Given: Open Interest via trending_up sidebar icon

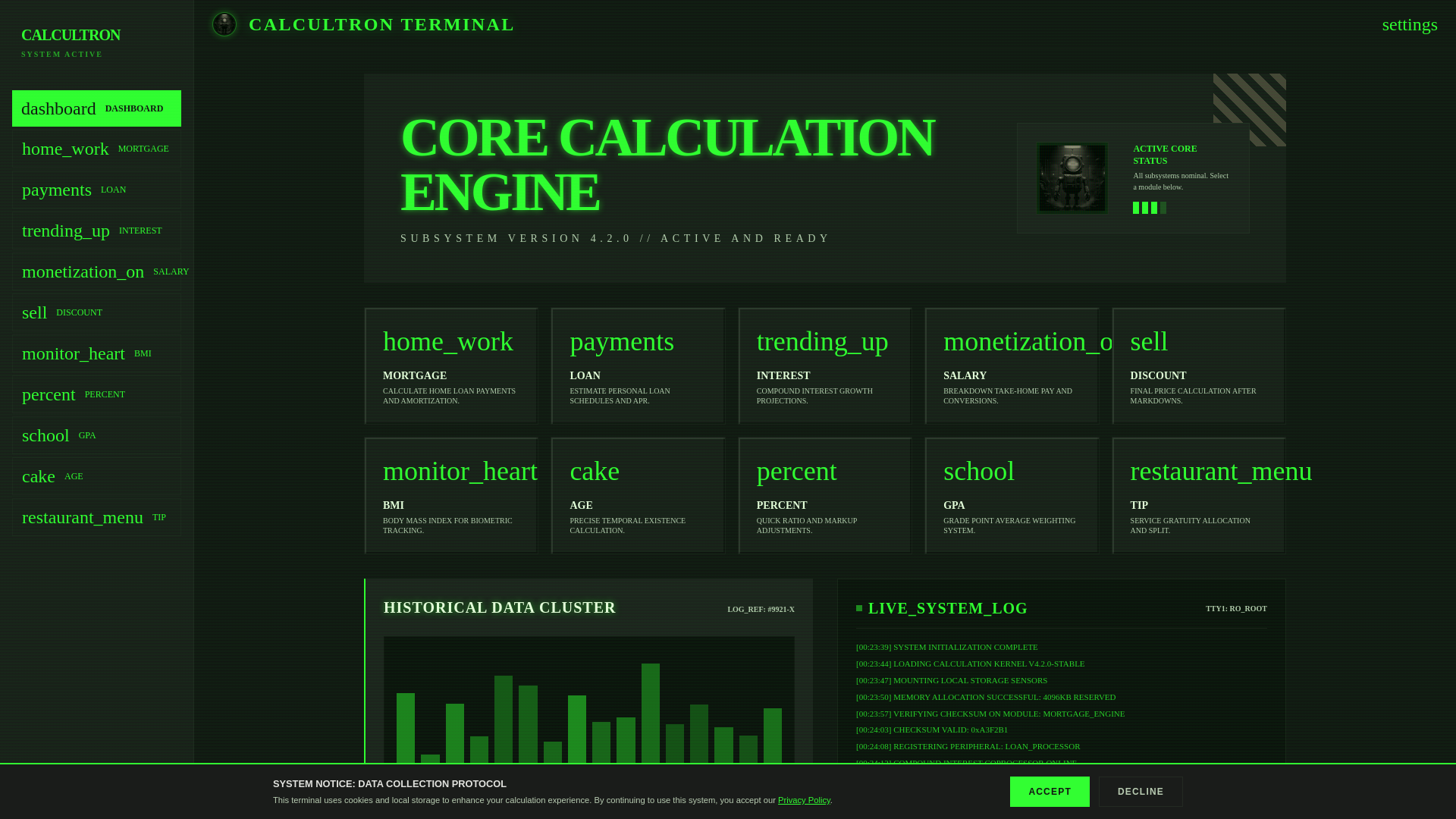Looking at the screenshot, I should pyautogui.click(x=66, y=231).
